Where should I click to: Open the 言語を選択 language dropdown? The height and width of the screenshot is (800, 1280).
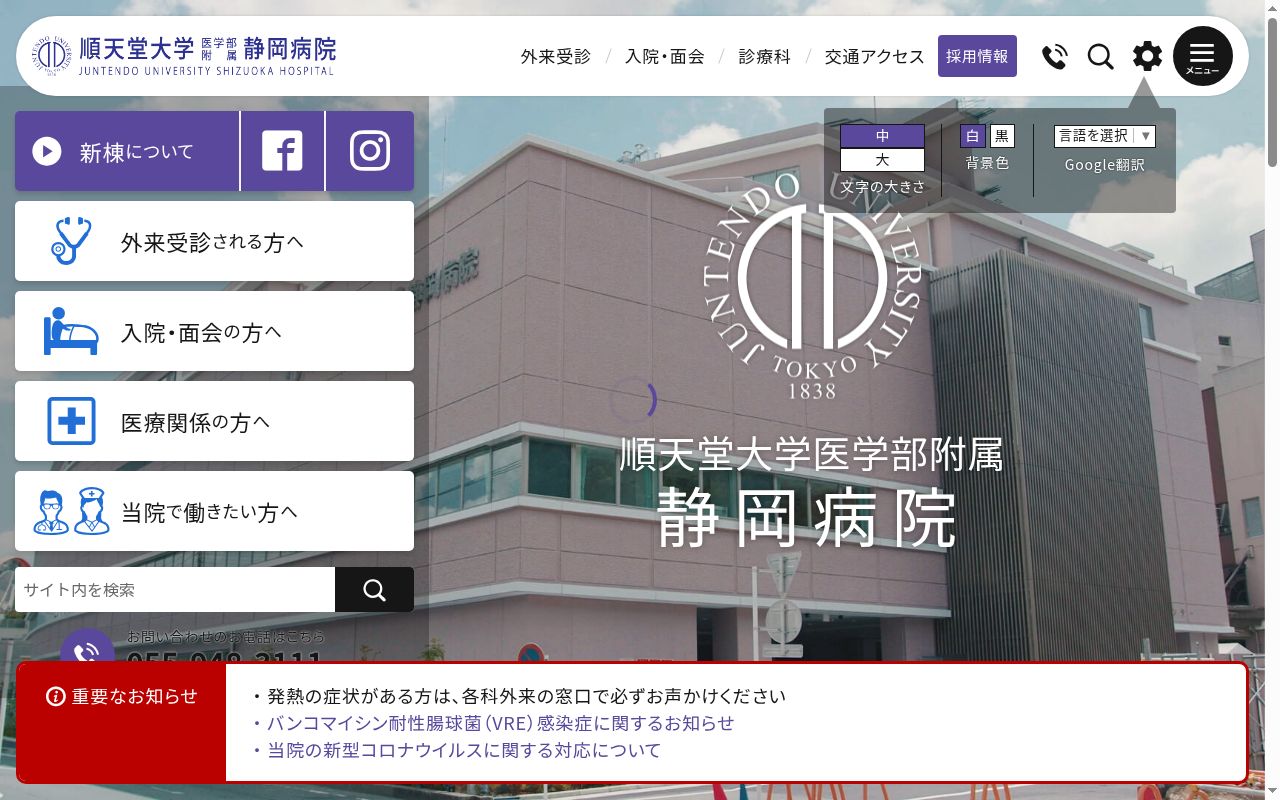[x=1105, y=136]
